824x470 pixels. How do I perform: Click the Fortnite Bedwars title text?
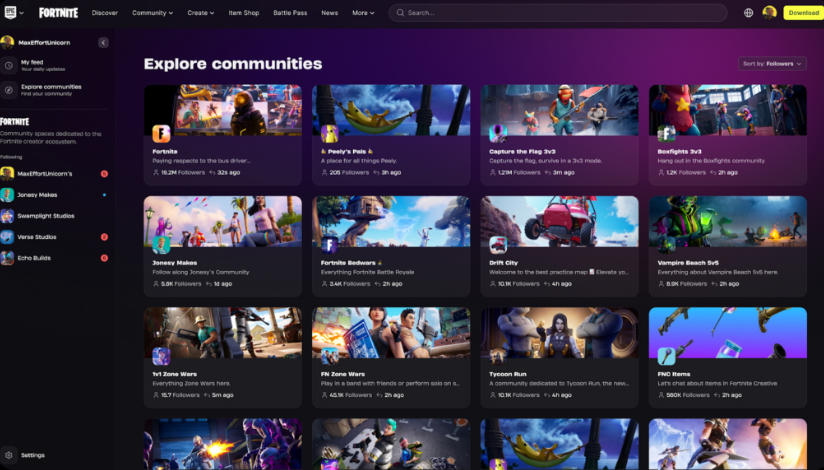(x=348, y=263)
